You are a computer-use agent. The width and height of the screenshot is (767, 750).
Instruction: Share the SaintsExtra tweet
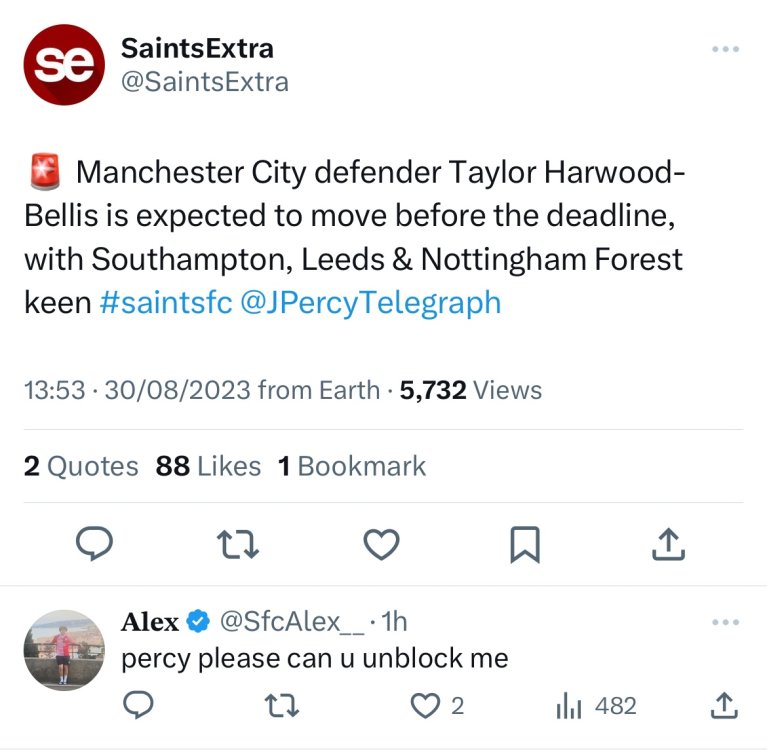pyautogui.click(x=668, y=543)
